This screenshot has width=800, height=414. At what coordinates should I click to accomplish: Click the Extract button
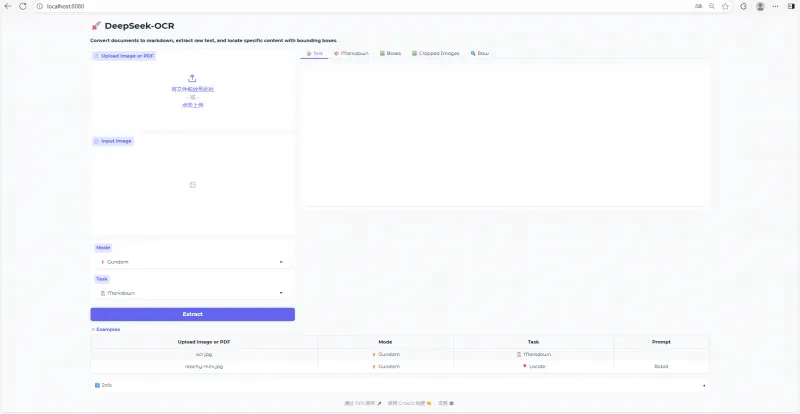[192, 314]
